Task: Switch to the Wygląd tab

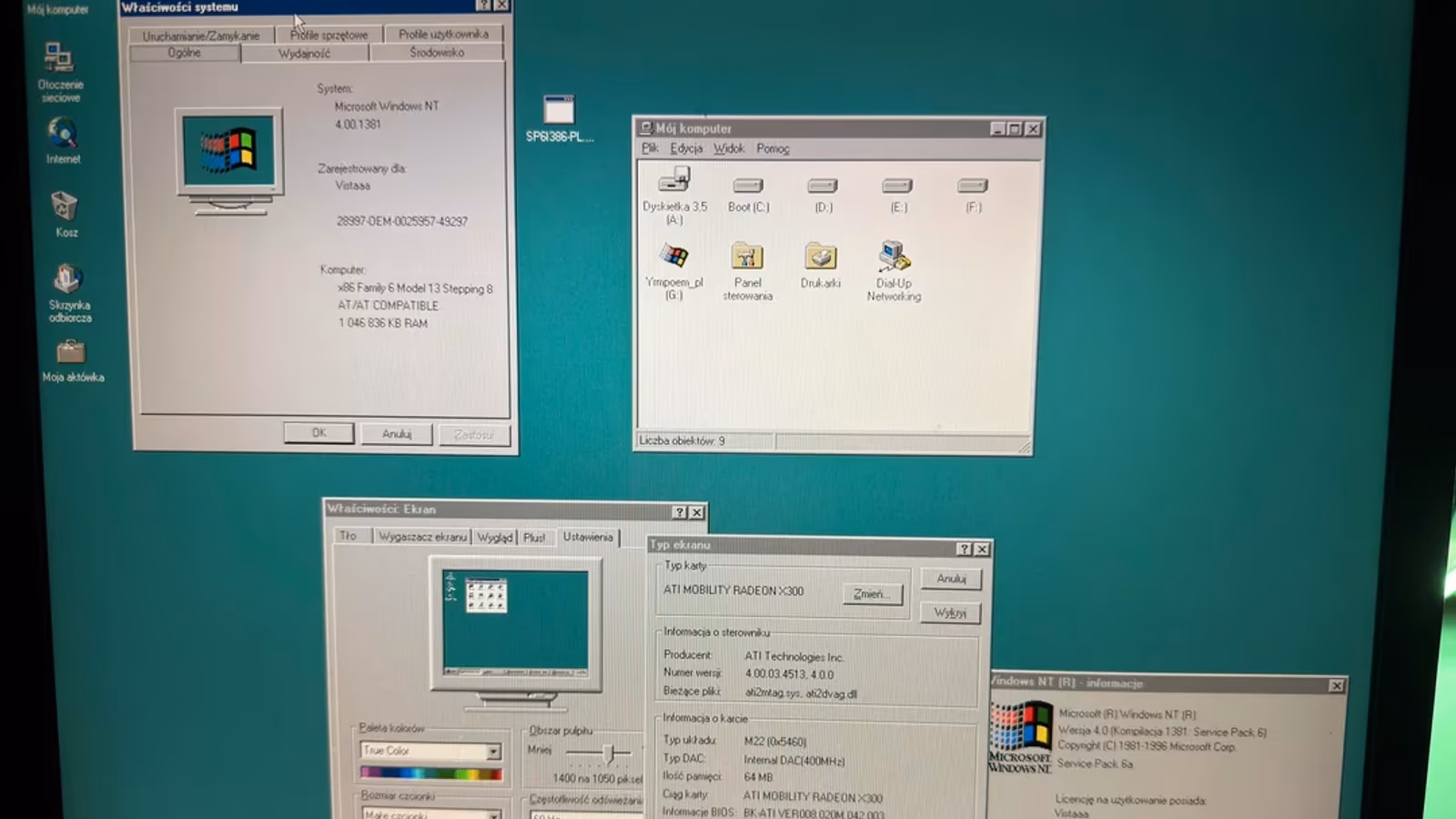Action: click(x=495, y=537)
